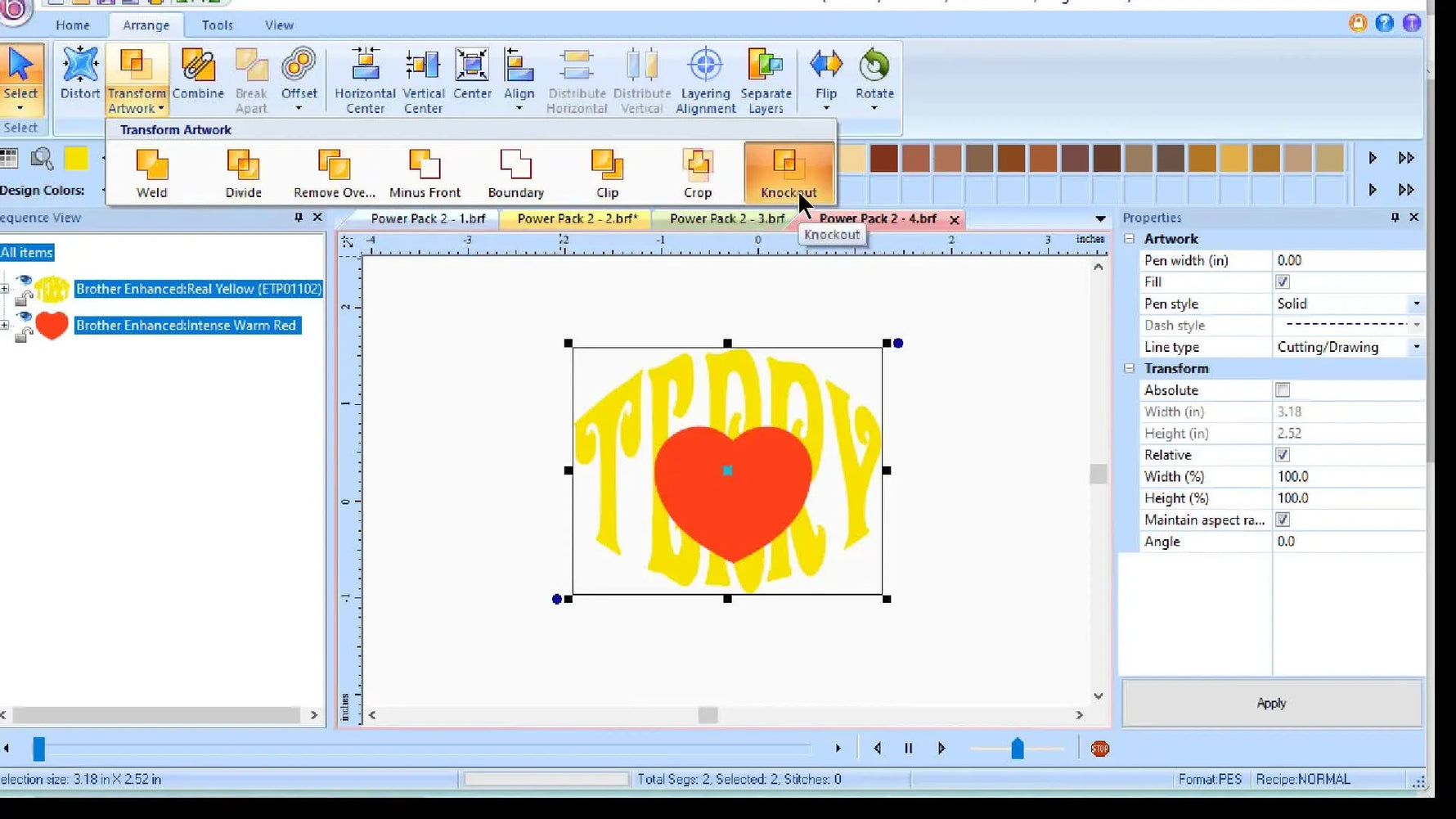Screen dimensions: 1456x819
Task: Click the Pen width input field
Action: pos(1348,260)
